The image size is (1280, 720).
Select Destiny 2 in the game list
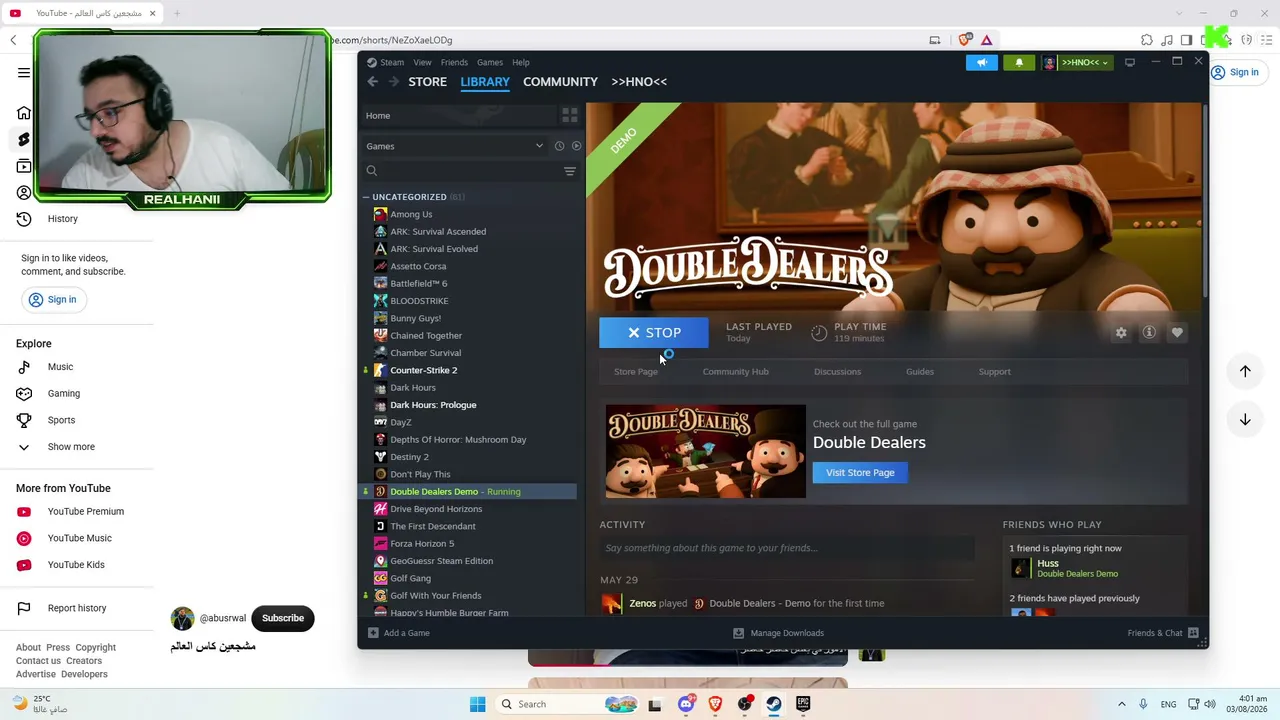[x=409, y=457]
